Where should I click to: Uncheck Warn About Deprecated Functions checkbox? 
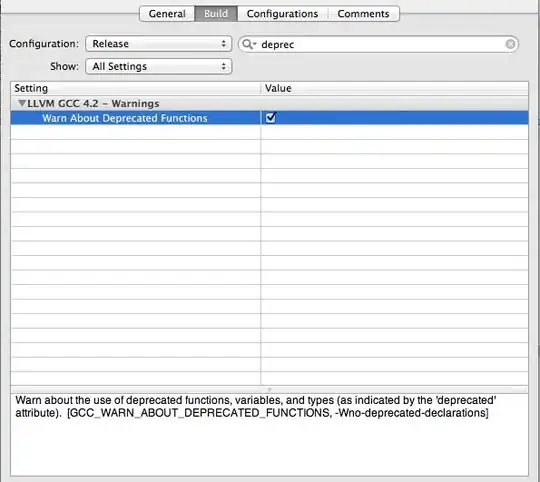tap(270, 118)
